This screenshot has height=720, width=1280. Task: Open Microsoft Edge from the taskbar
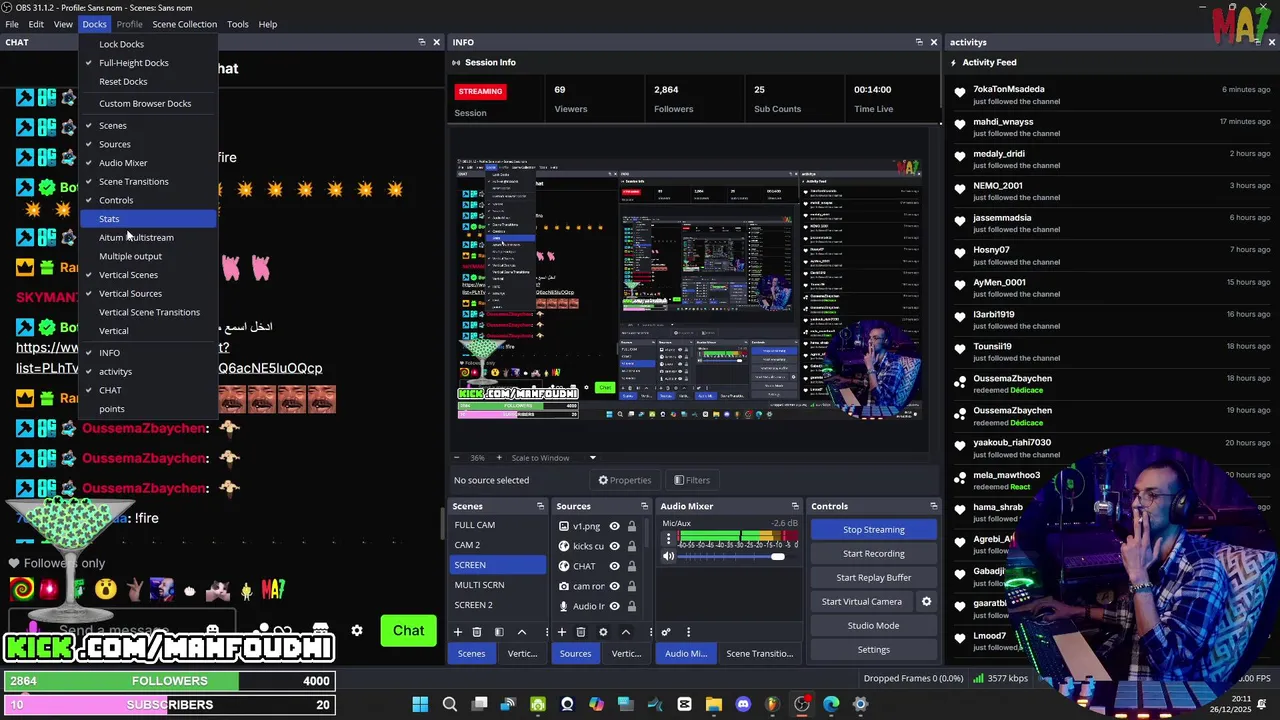coord(831,704)
